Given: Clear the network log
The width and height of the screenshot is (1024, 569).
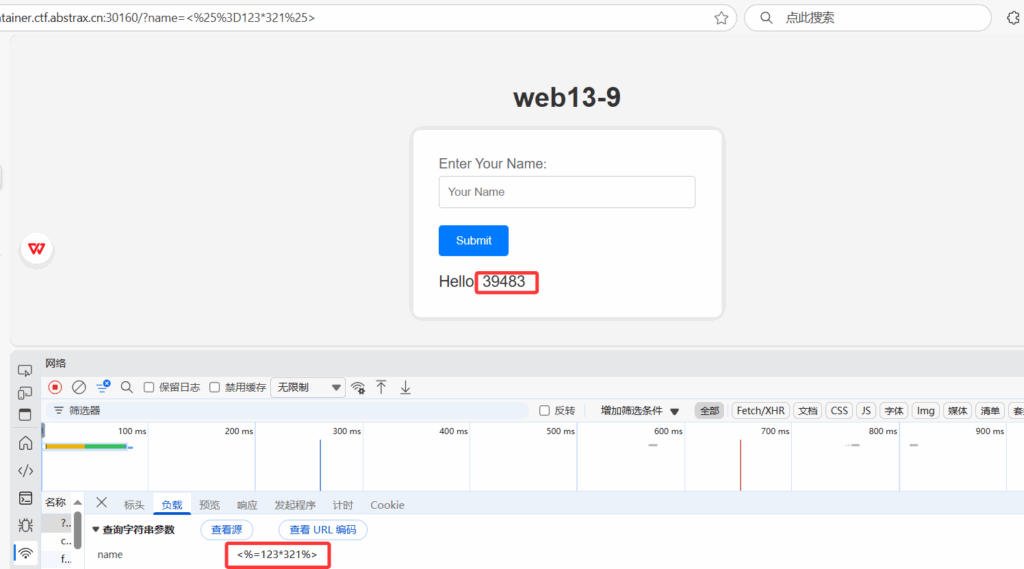Looking at the screenshot, I should (79, 387).
